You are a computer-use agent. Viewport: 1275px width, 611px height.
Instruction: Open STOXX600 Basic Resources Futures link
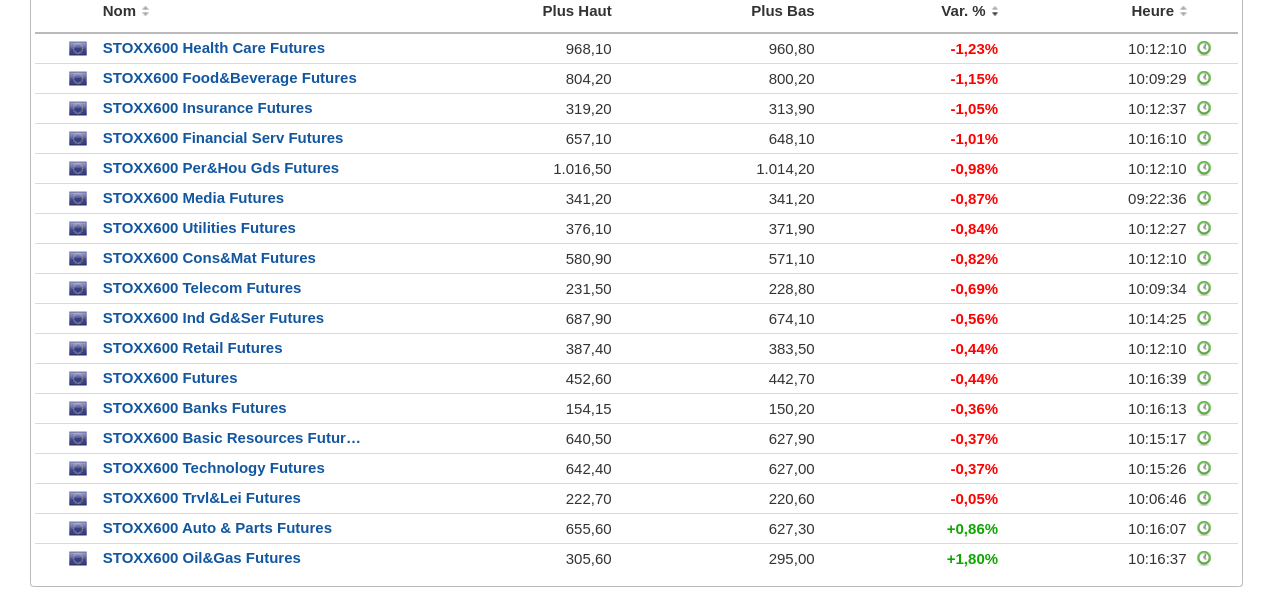click(231, 438)
